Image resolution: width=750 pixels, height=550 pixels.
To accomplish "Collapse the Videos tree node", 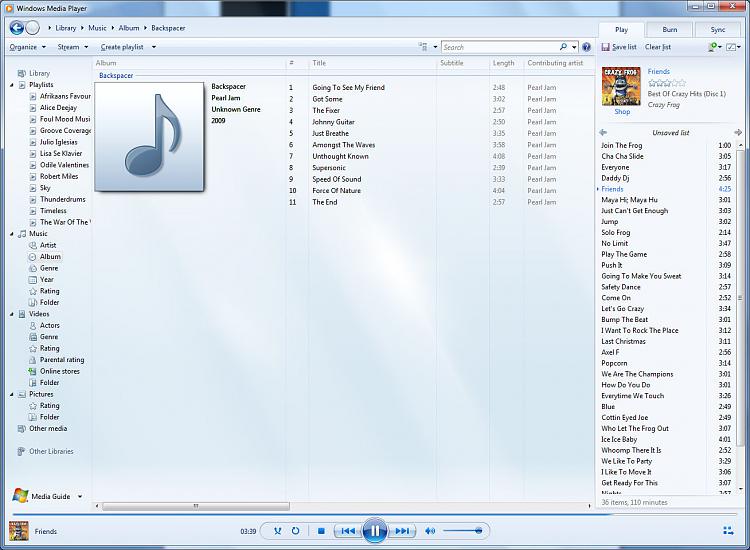I will tap(12, 314).
